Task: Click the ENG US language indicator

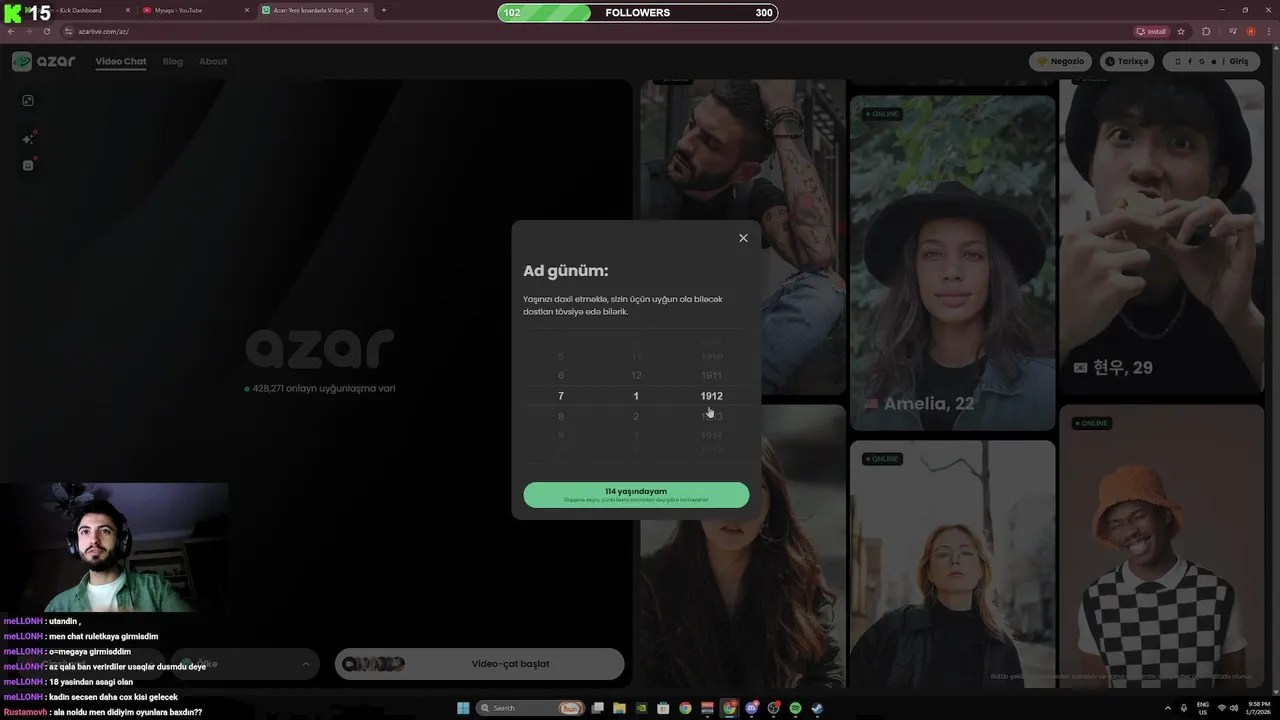Action: point(1203,708)
